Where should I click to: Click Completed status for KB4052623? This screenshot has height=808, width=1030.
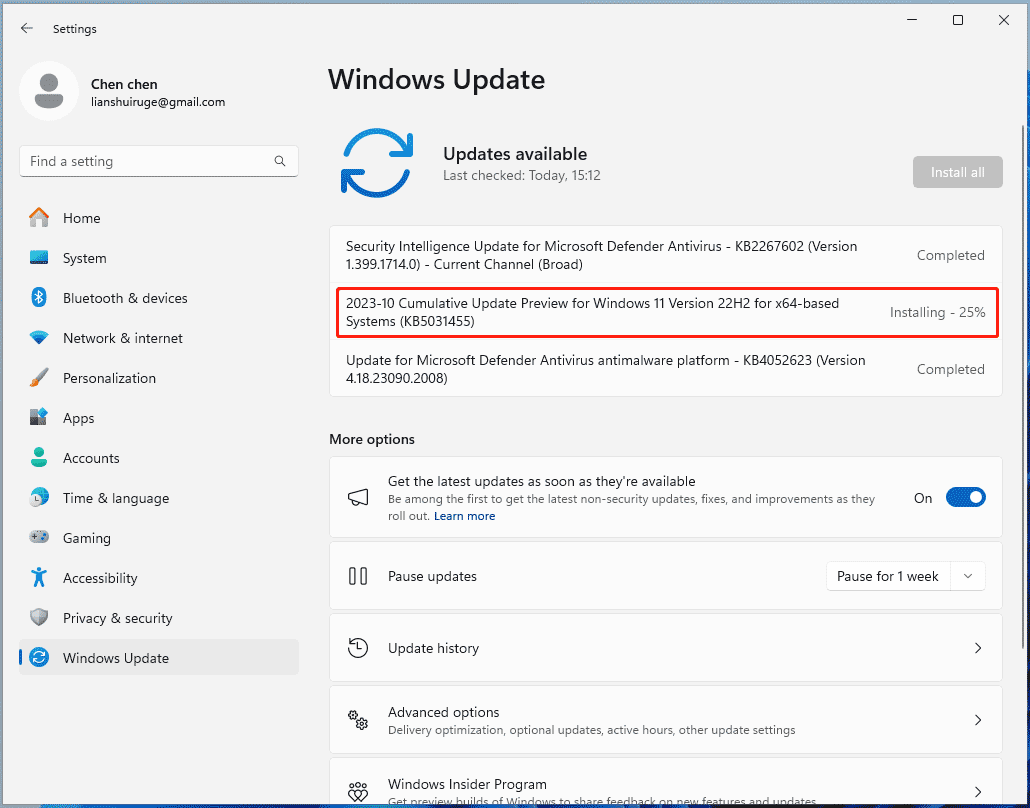(951, 370)
